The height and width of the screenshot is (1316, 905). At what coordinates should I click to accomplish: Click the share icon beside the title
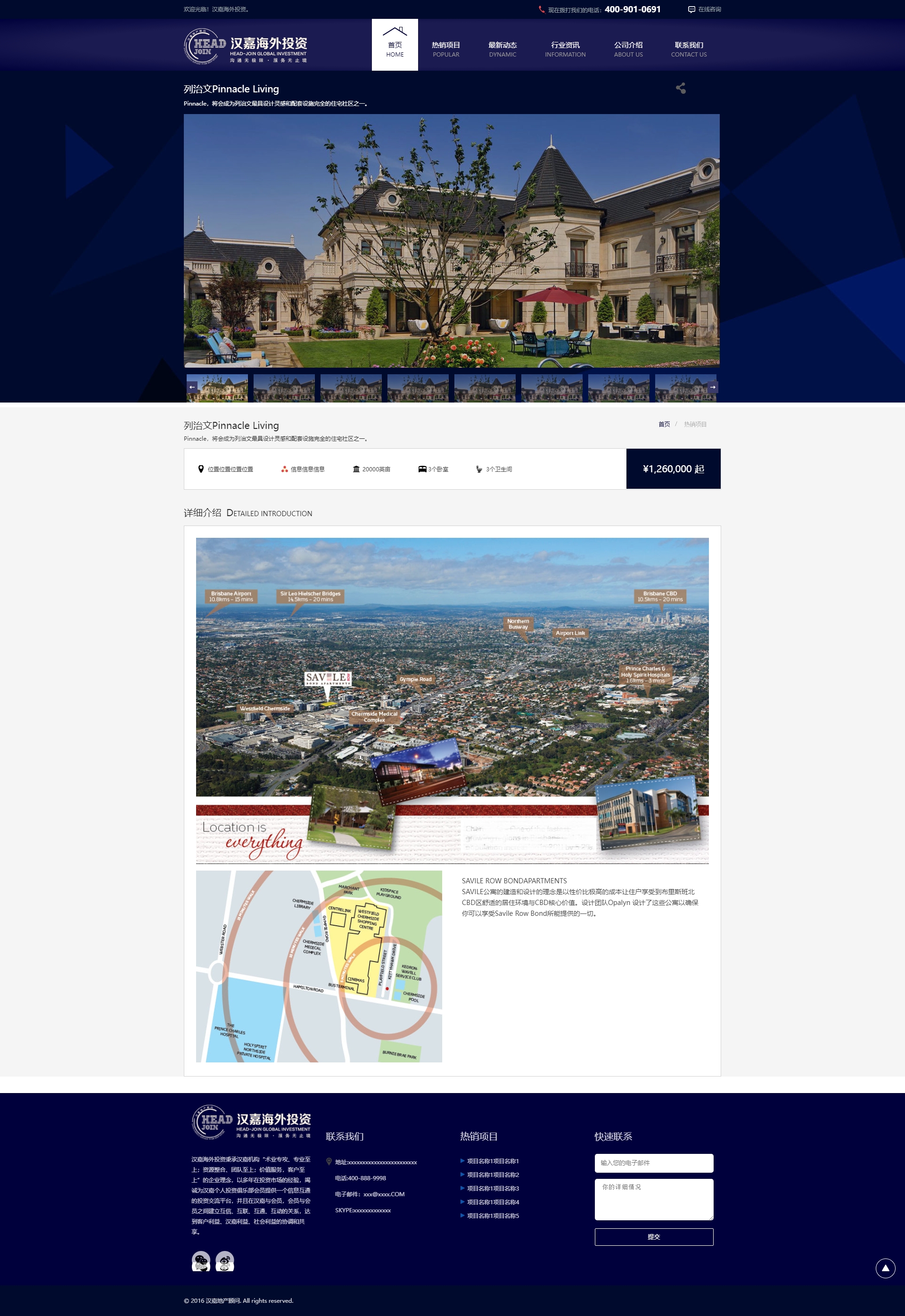coord(681,89)
